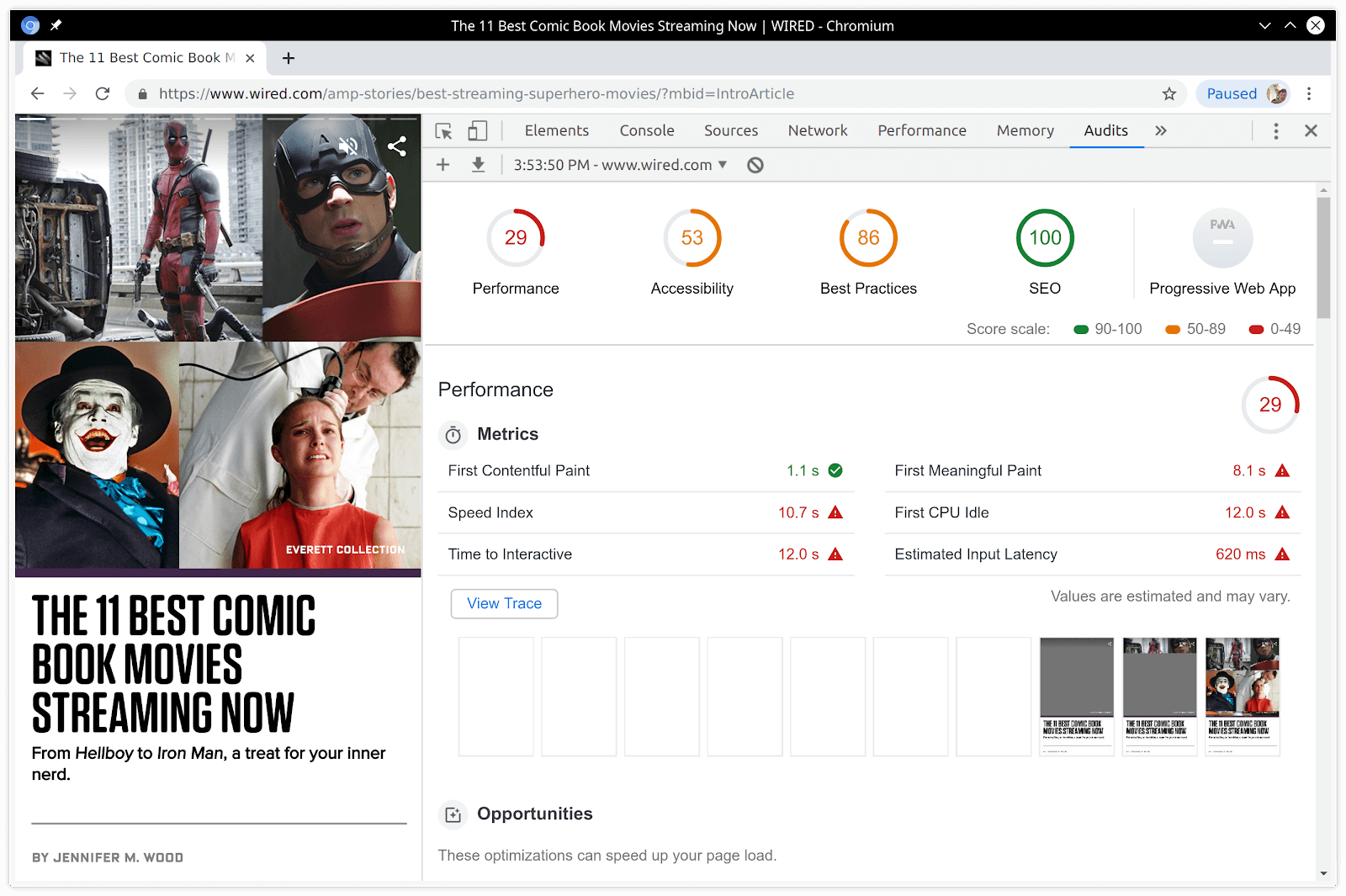Click Estimated Input Latency warning triangle
Image resolution: width=1346 pixels, height=896 pixels.
click(x=1282, y=554)
